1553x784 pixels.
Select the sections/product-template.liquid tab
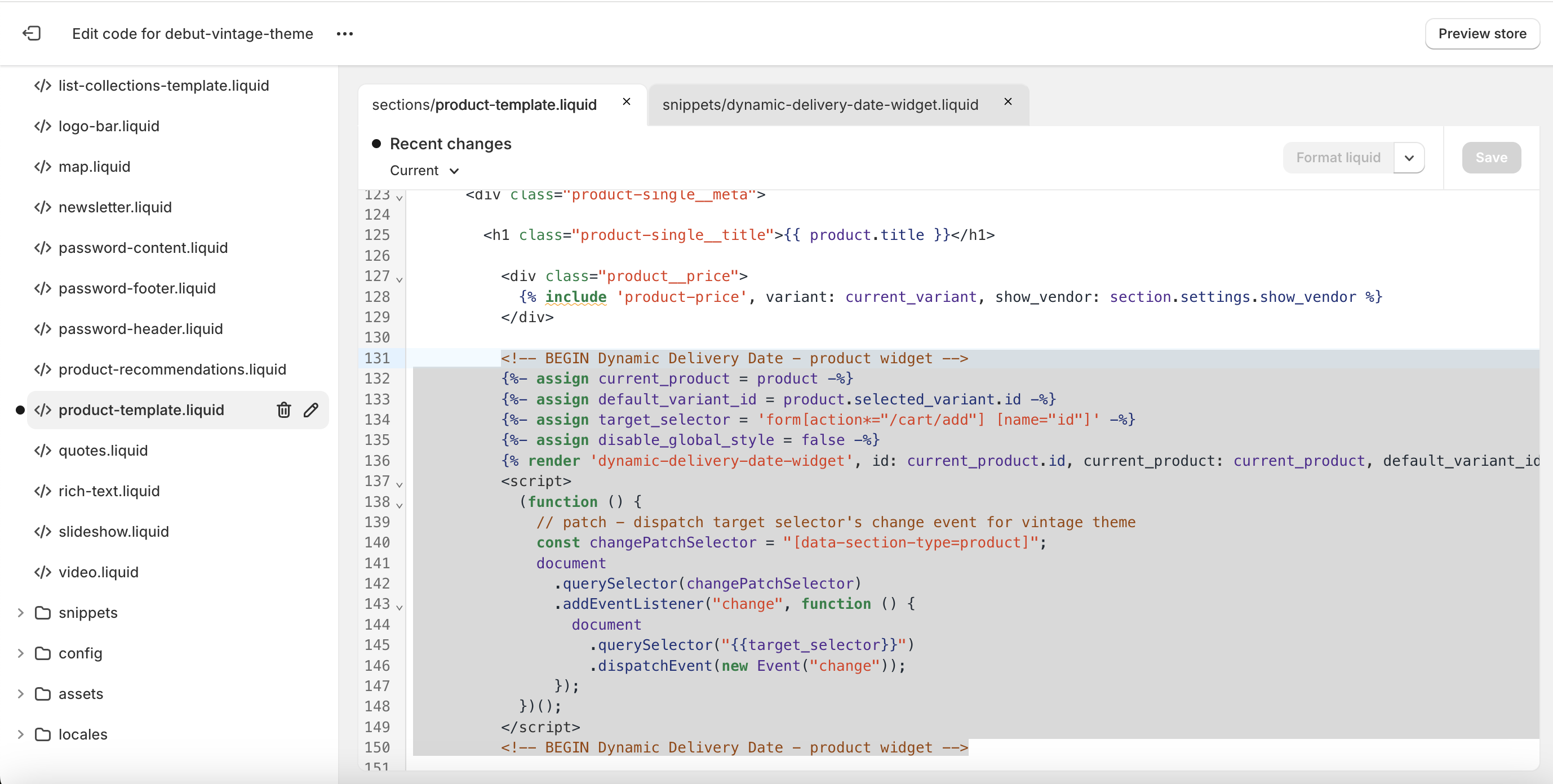pyautogui.click(x=484, y=105)
